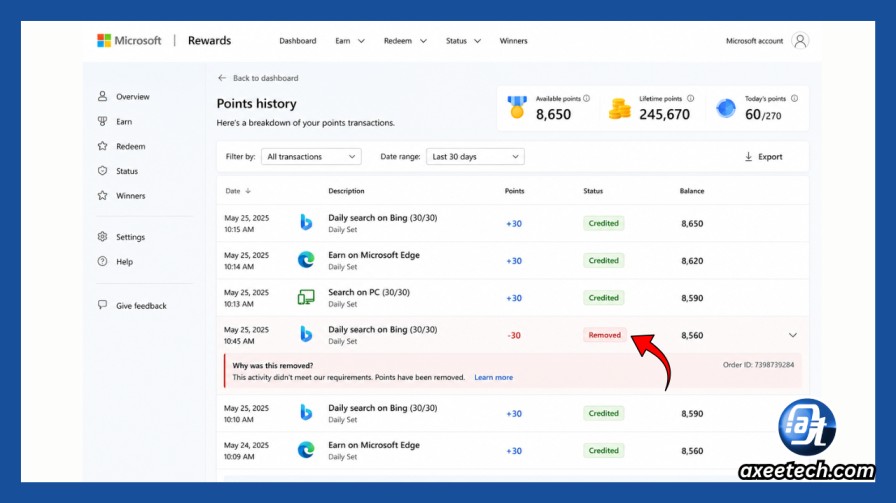This screenshot has width=896, height=503.
Task: Select Overview in the left sidebar
Action: pos(133,97)
